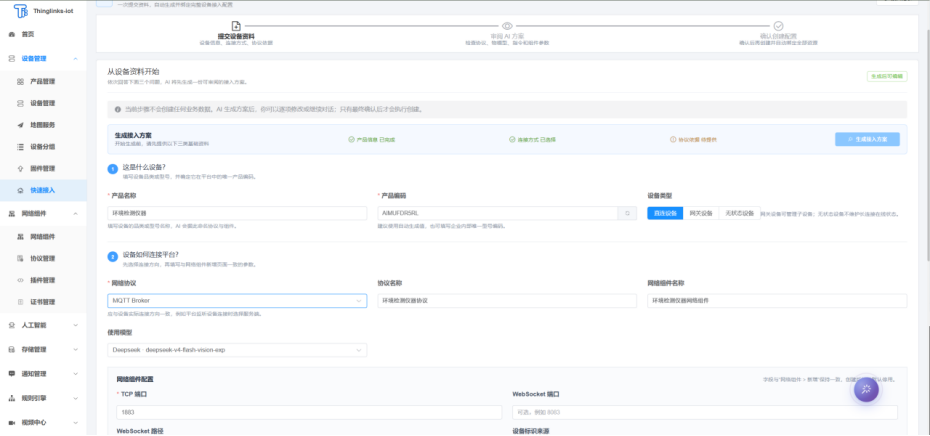930x436 pixels.
Task: Open child 网络组件 item above 协议管理
Action: coord(43,237)
